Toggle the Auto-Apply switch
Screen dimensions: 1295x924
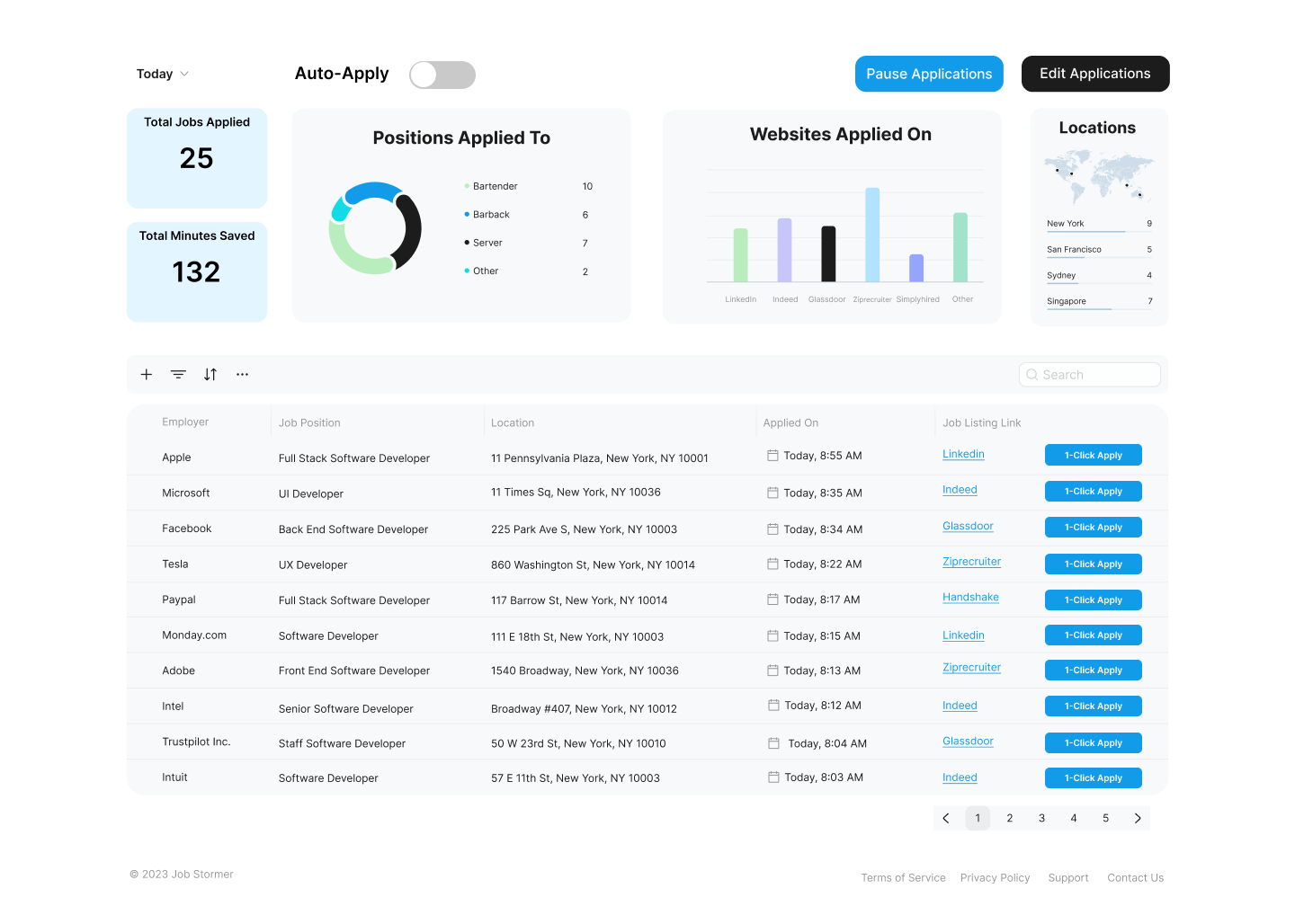[442, 76]
